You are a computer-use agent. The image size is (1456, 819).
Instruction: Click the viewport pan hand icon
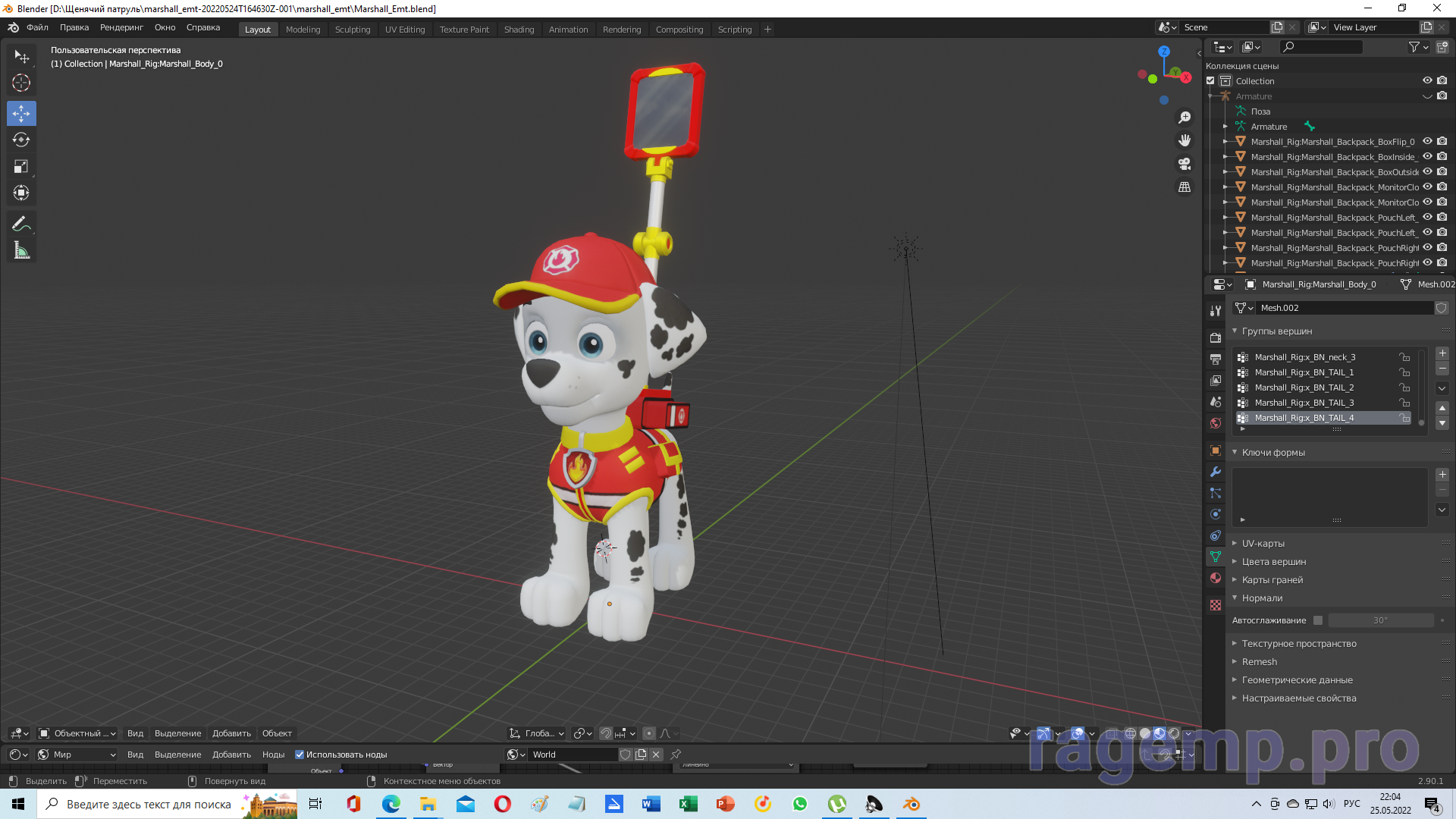pos(1185,140)
